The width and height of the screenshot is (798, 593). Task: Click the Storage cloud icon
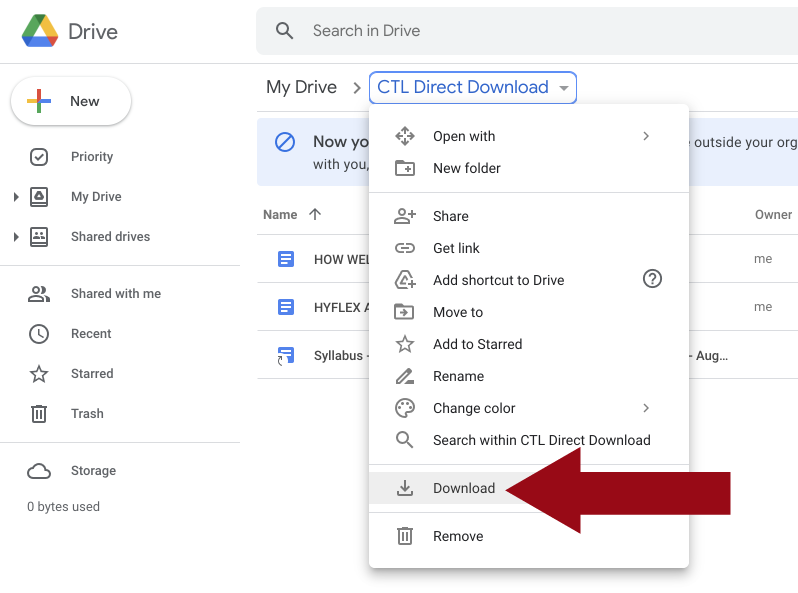point(39,471)
